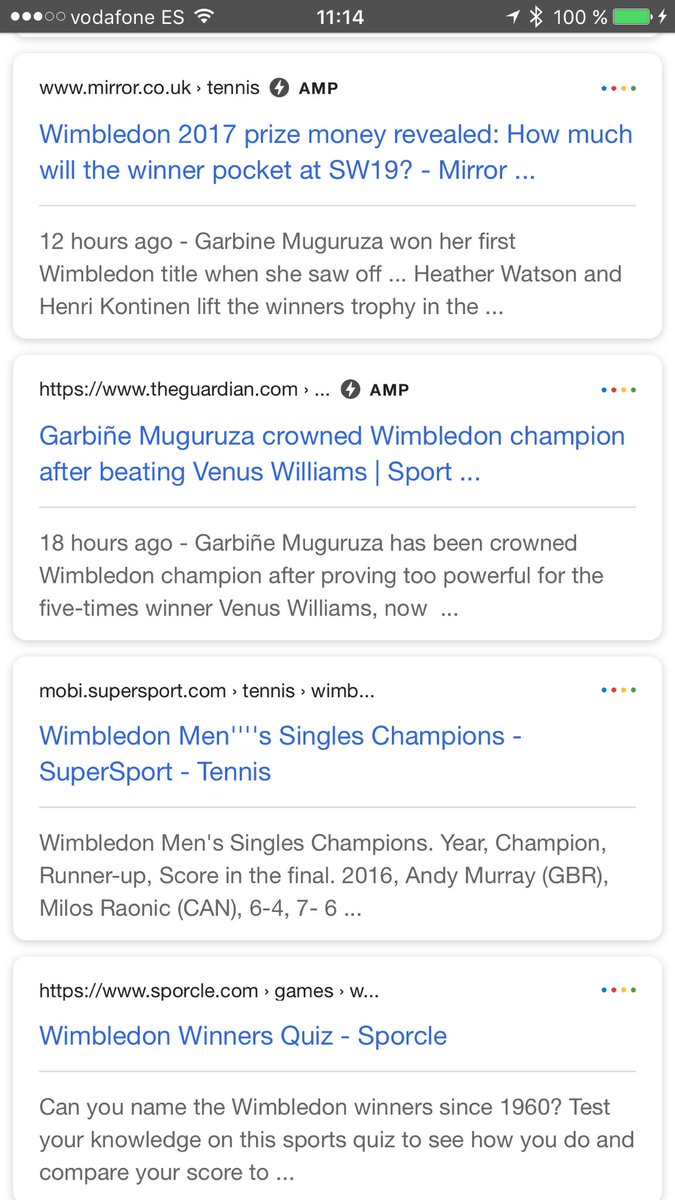Open colored dots menu on Guardian result

click(x=619, y=390)
